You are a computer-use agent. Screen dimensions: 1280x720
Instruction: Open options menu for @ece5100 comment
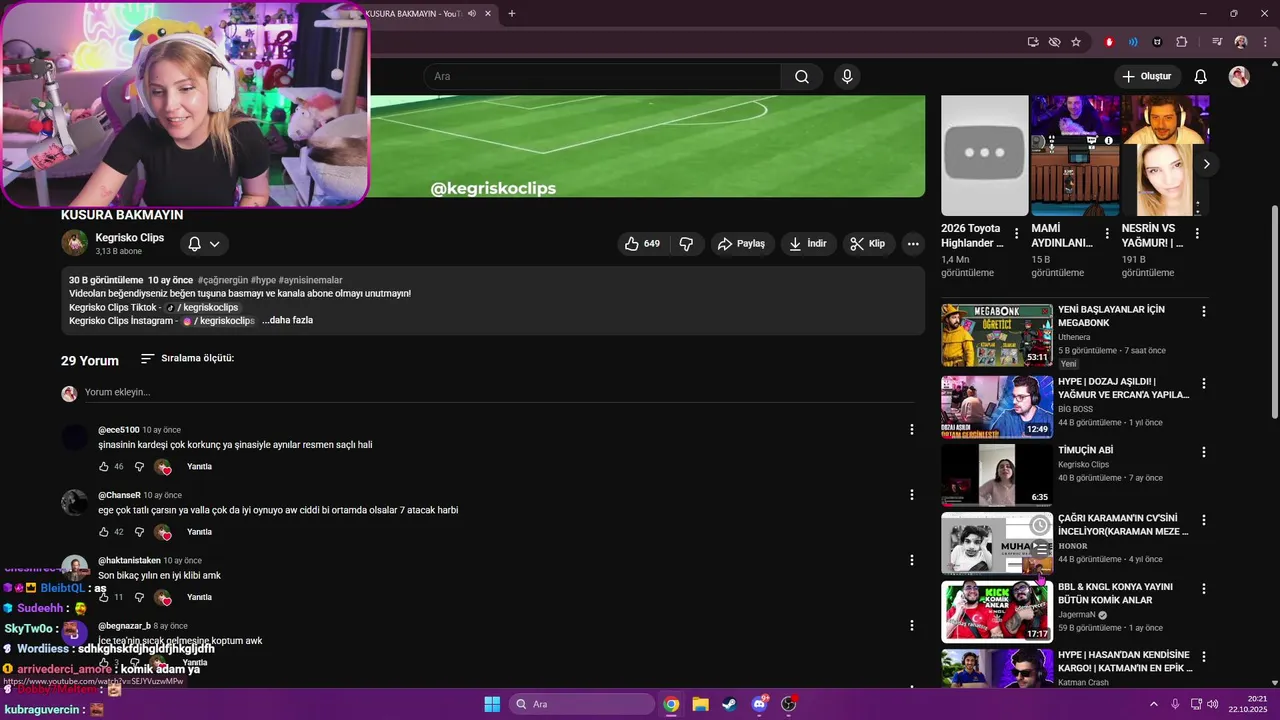(x=911, y=430)
